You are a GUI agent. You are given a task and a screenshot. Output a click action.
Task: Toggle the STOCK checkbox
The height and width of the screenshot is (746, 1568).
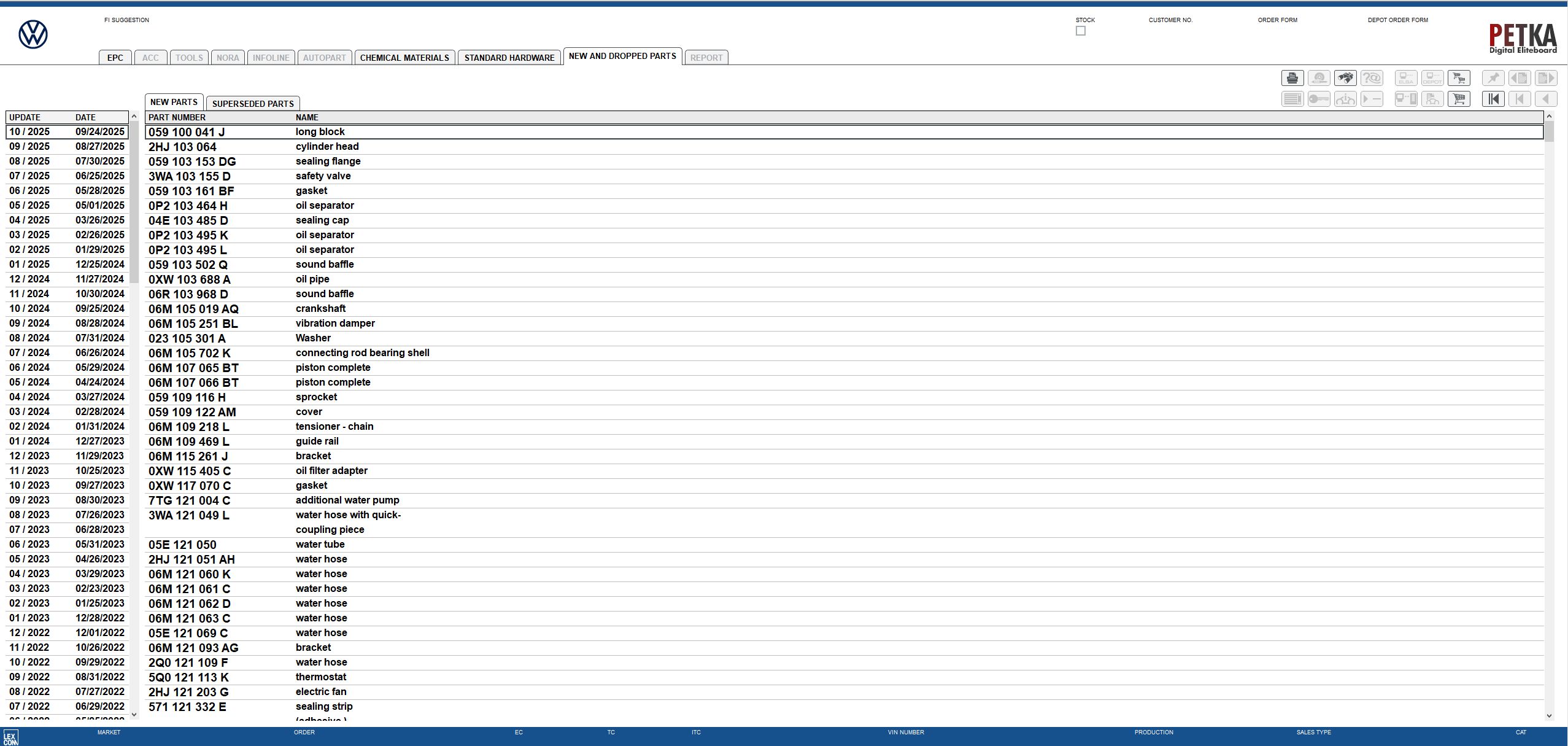coord(1081,31)
